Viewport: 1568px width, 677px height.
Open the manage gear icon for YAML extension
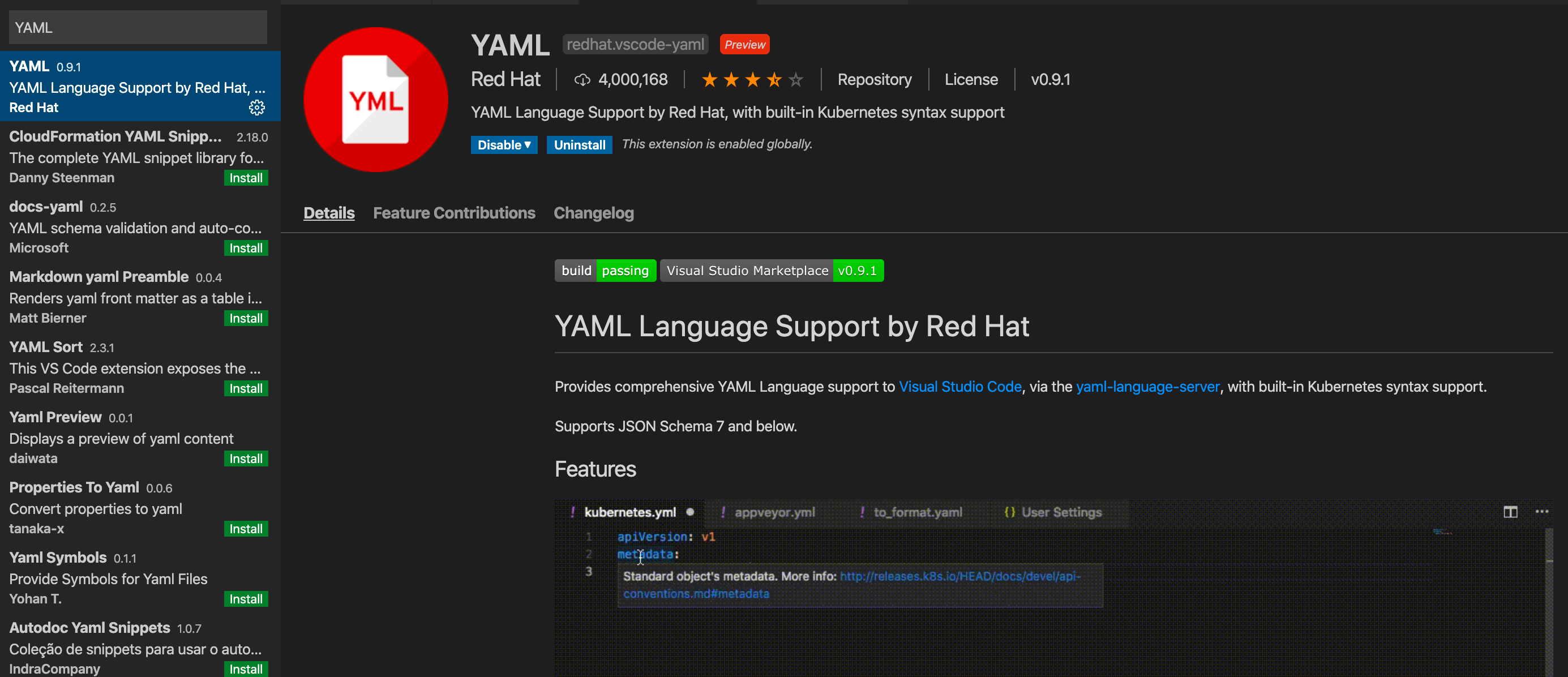coord(257,108)
